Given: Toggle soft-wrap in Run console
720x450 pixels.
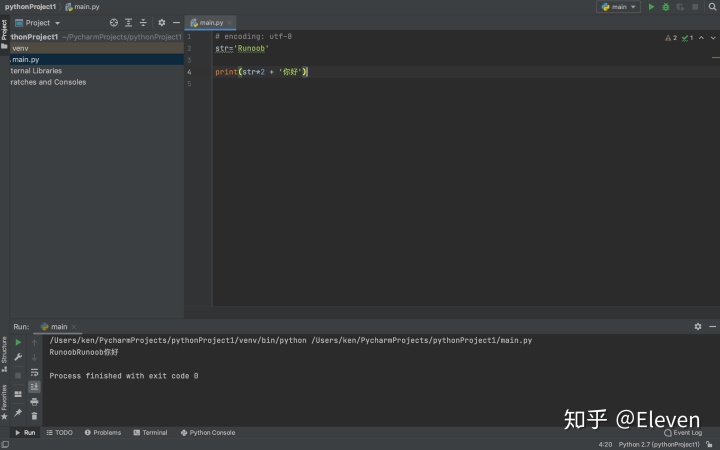Looking at the screenshot, I should [x=34, y=372].
